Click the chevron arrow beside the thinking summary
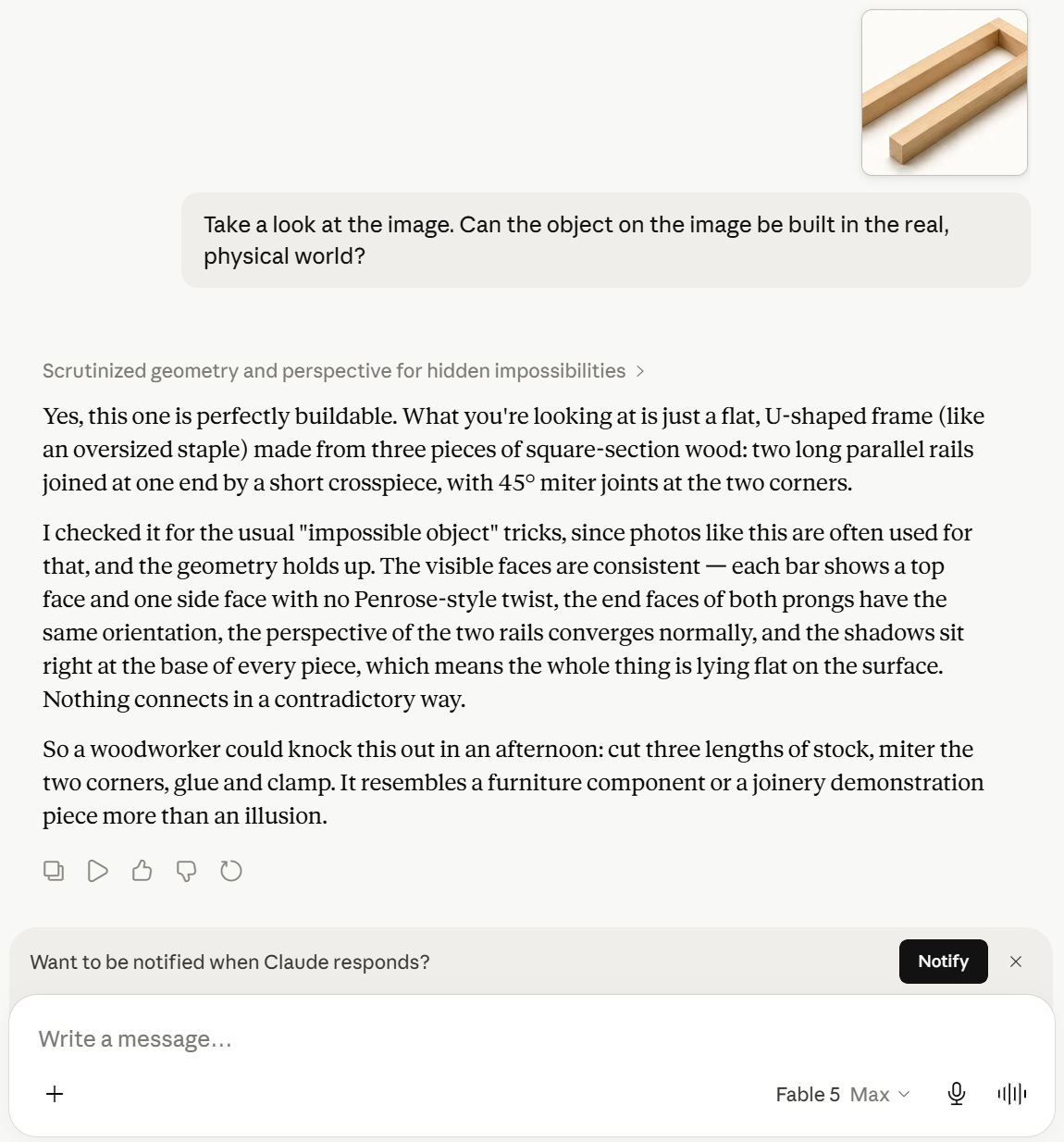 tap(639, 371)
